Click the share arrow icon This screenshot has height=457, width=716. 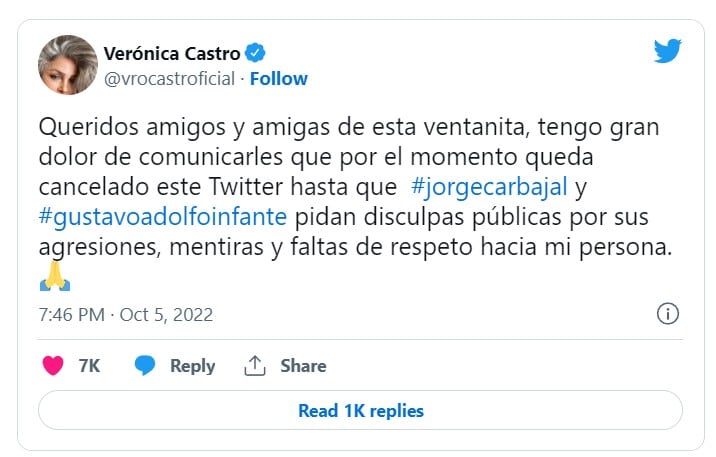[255, 366]
